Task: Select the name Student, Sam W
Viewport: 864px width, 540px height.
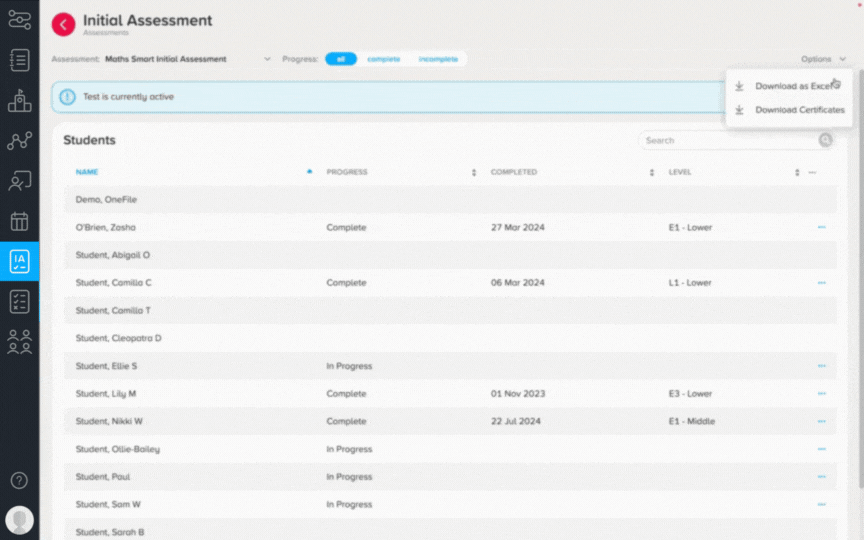Action: [107, 504]
